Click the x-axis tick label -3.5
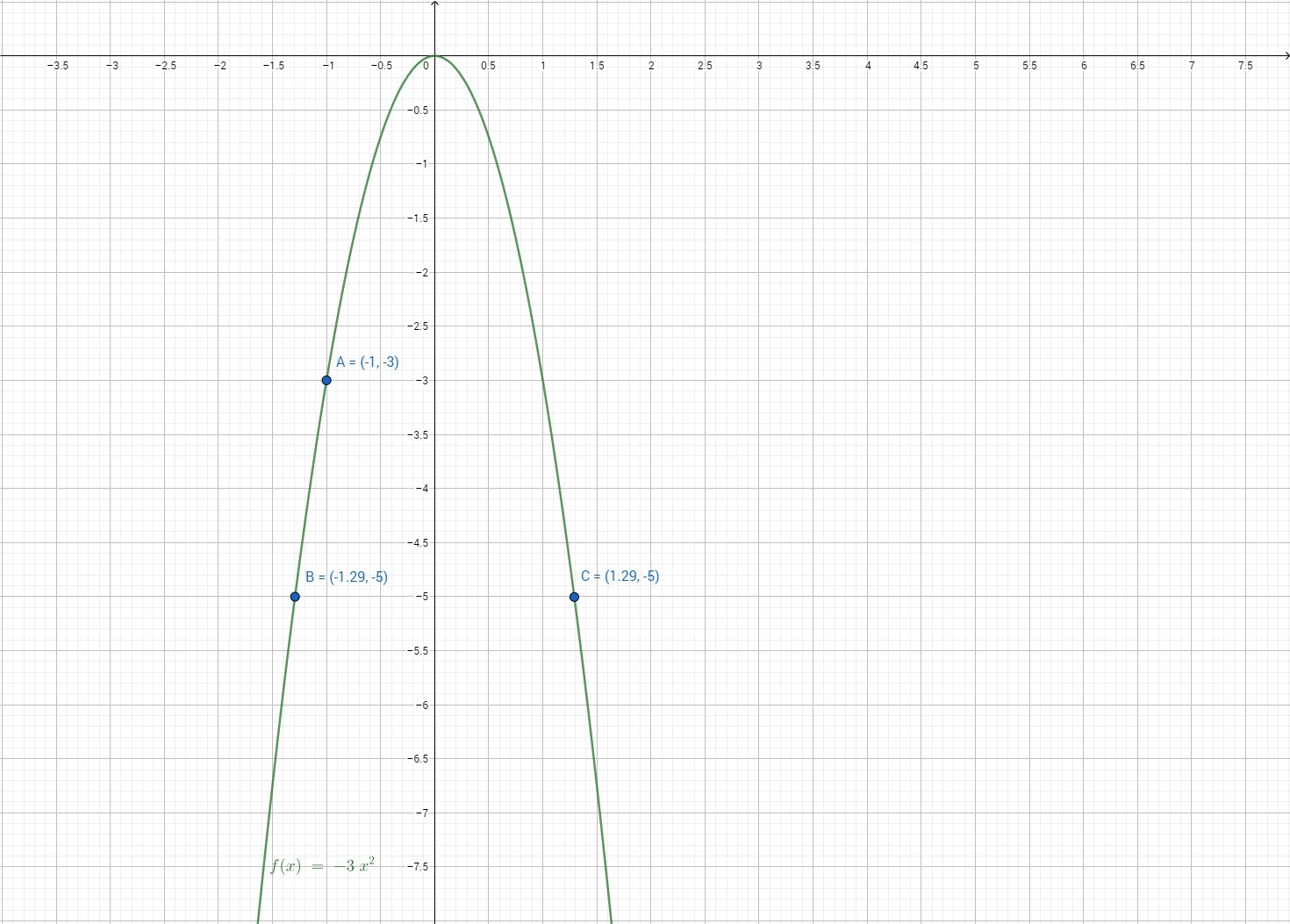Screen dimensions: 1290x924 pyautogui.click(x=57, y=66)
